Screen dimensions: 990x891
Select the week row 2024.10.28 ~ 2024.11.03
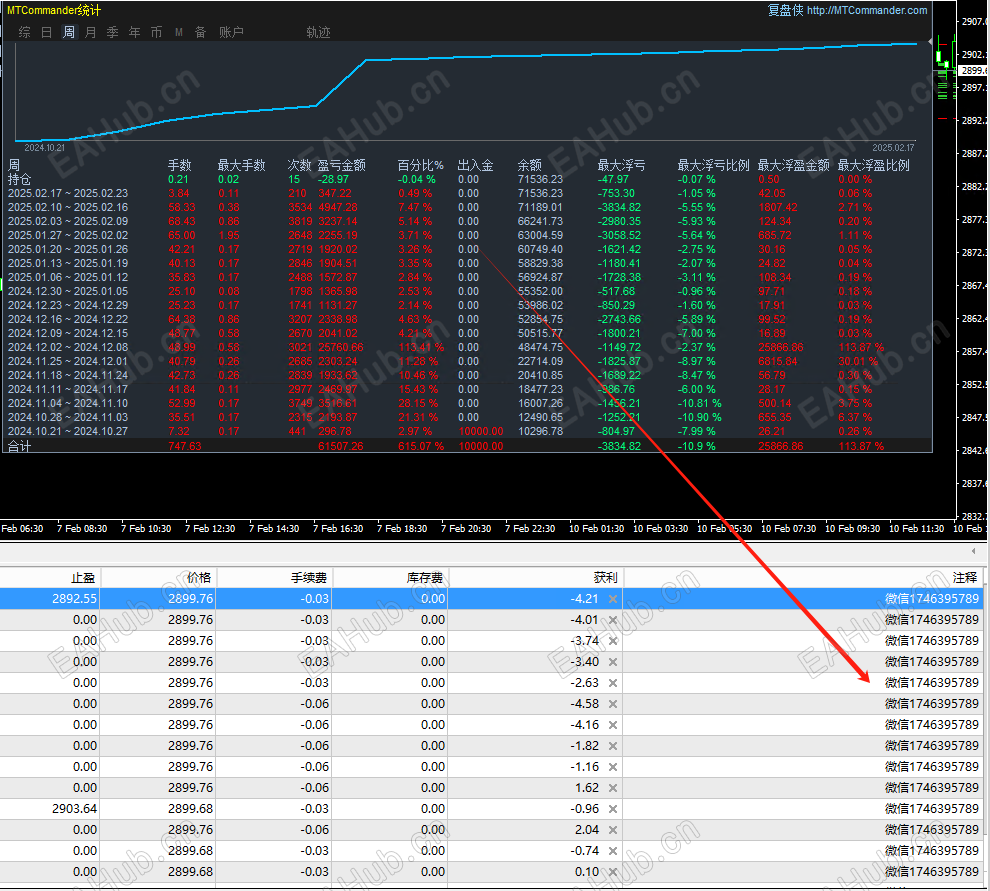[467, 417]
